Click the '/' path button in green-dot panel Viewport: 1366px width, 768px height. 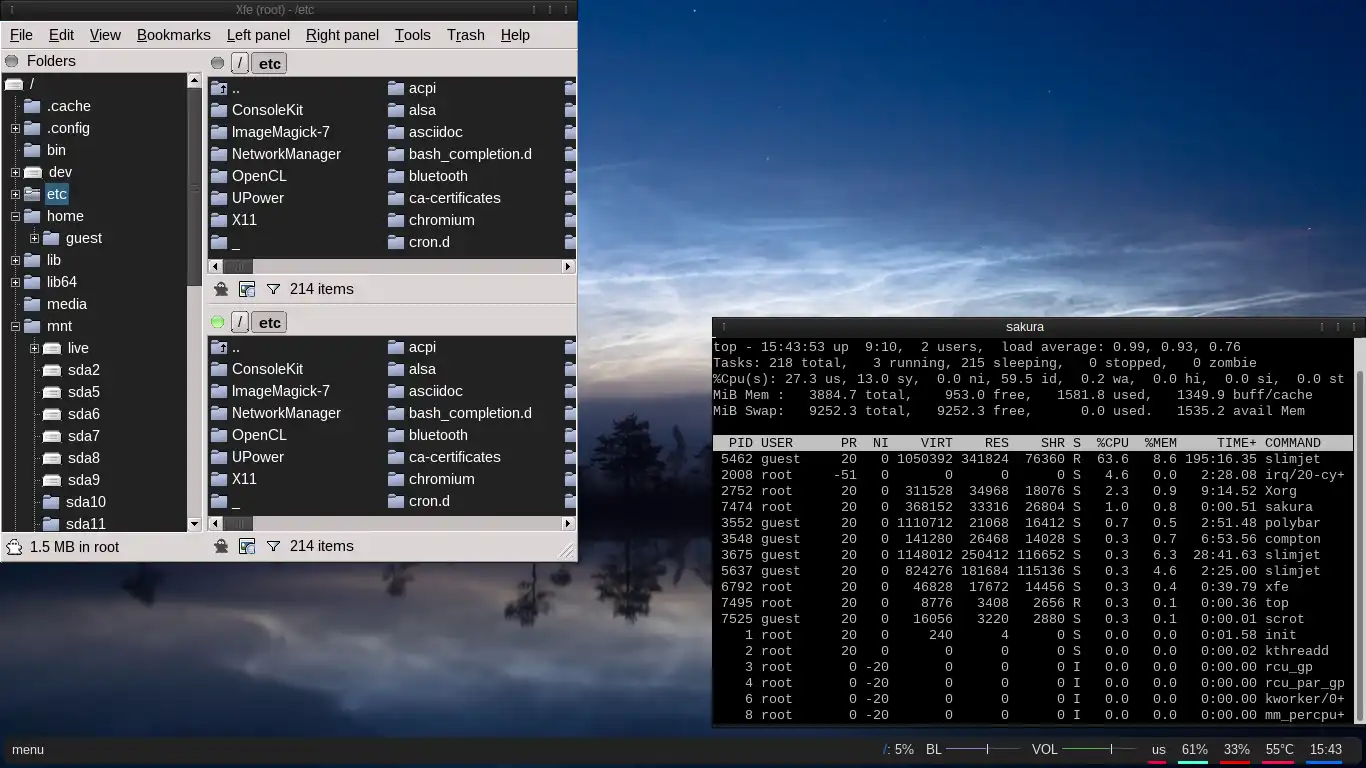(240, 323)
